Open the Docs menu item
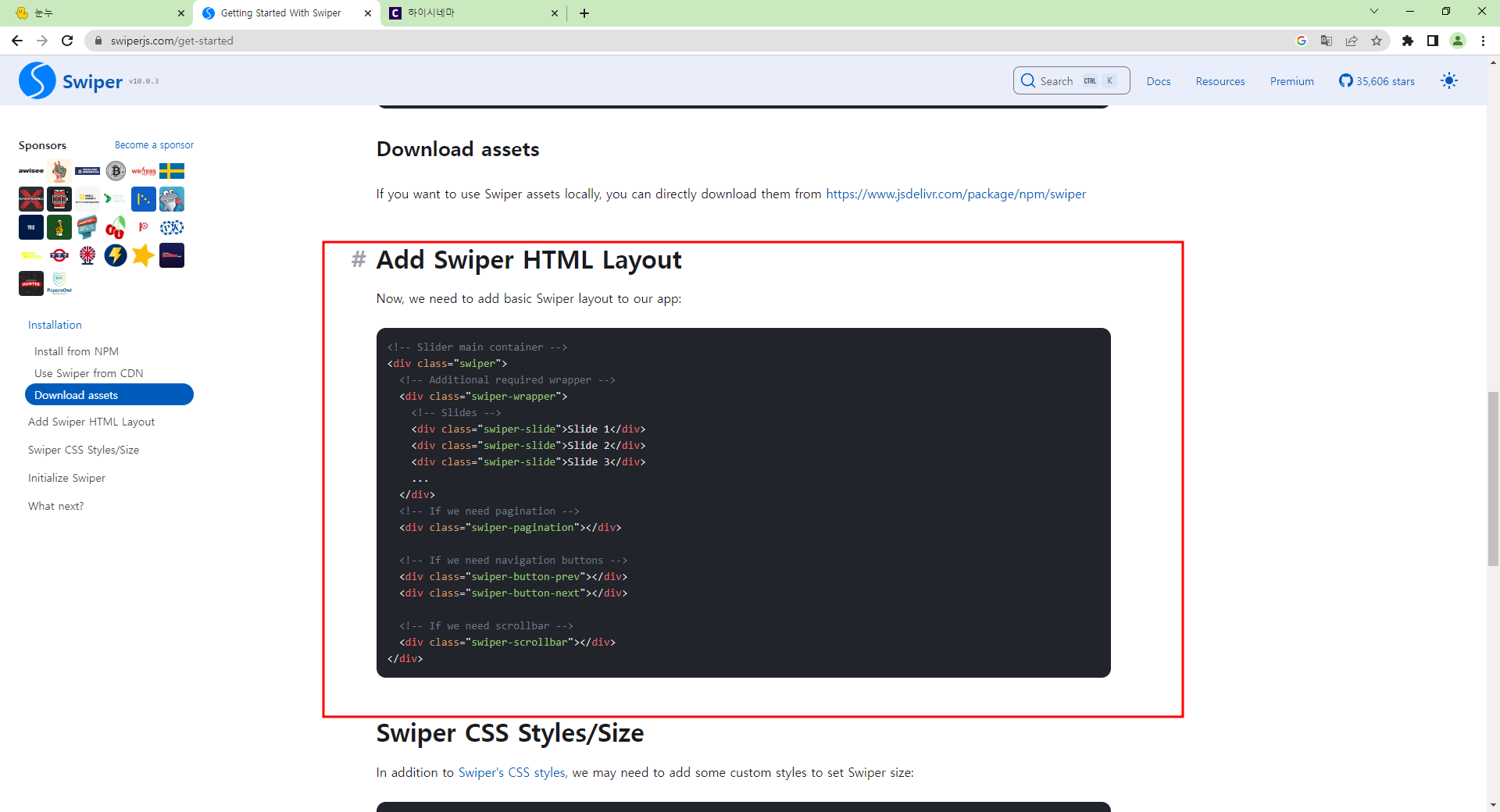This screenshot has width=1500, height=812. [1159, 81]
